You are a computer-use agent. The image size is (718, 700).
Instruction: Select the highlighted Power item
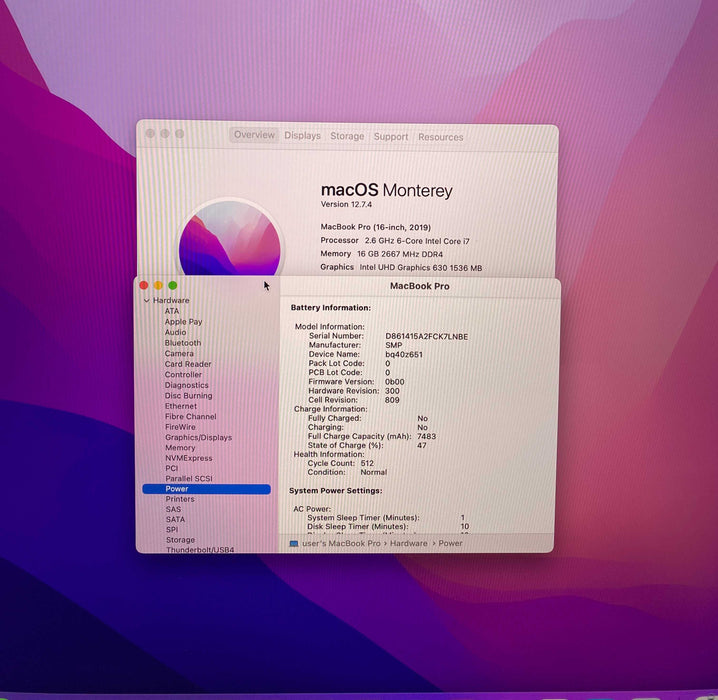coord(207,489)
